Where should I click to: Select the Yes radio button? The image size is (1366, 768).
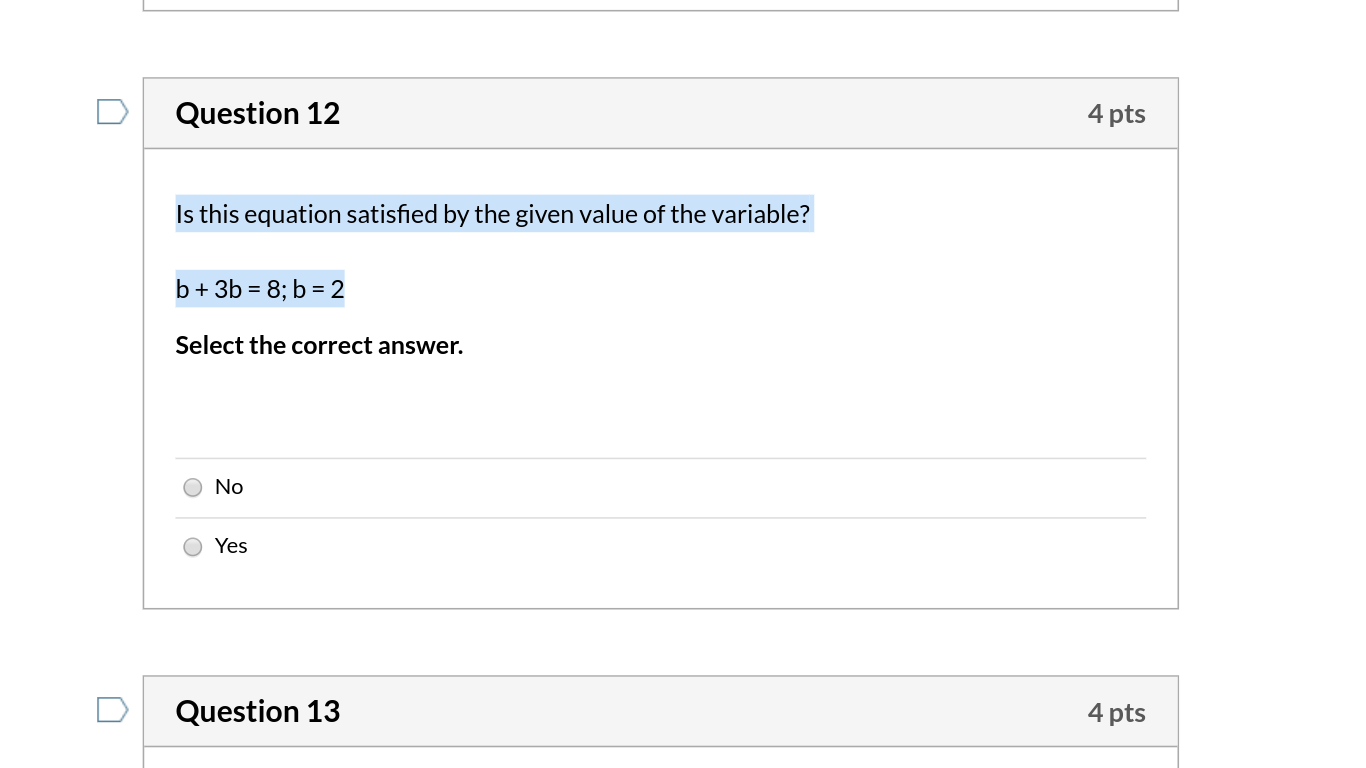coord(193,546)
